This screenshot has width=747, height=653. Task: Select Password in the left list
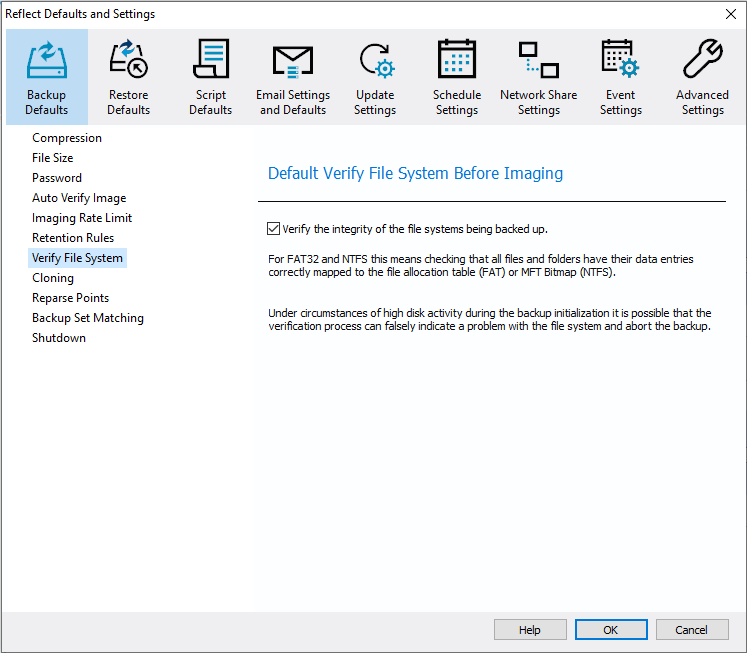point(57,178)
